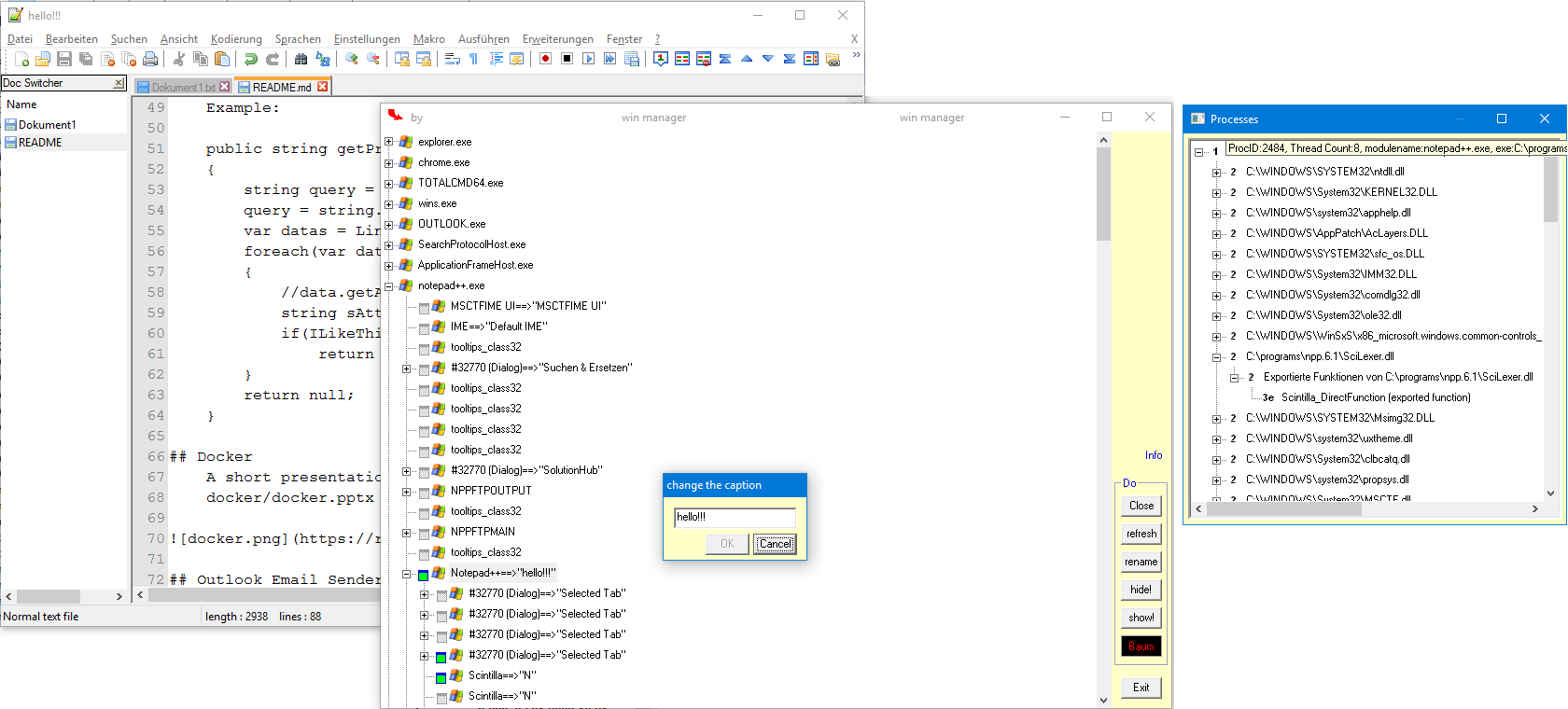
Task: Expand the TOTALCMD64.exe tree node
Action: (389, 183)
